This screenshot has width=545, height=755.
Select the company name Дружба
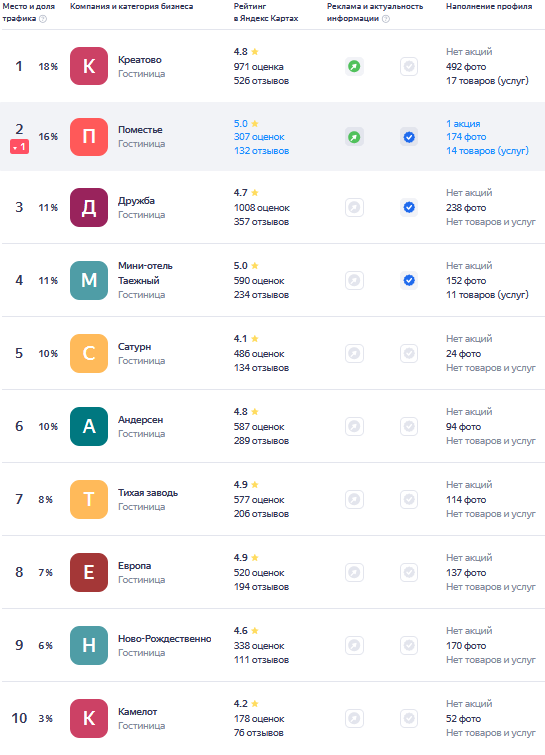tap(136, 201)
